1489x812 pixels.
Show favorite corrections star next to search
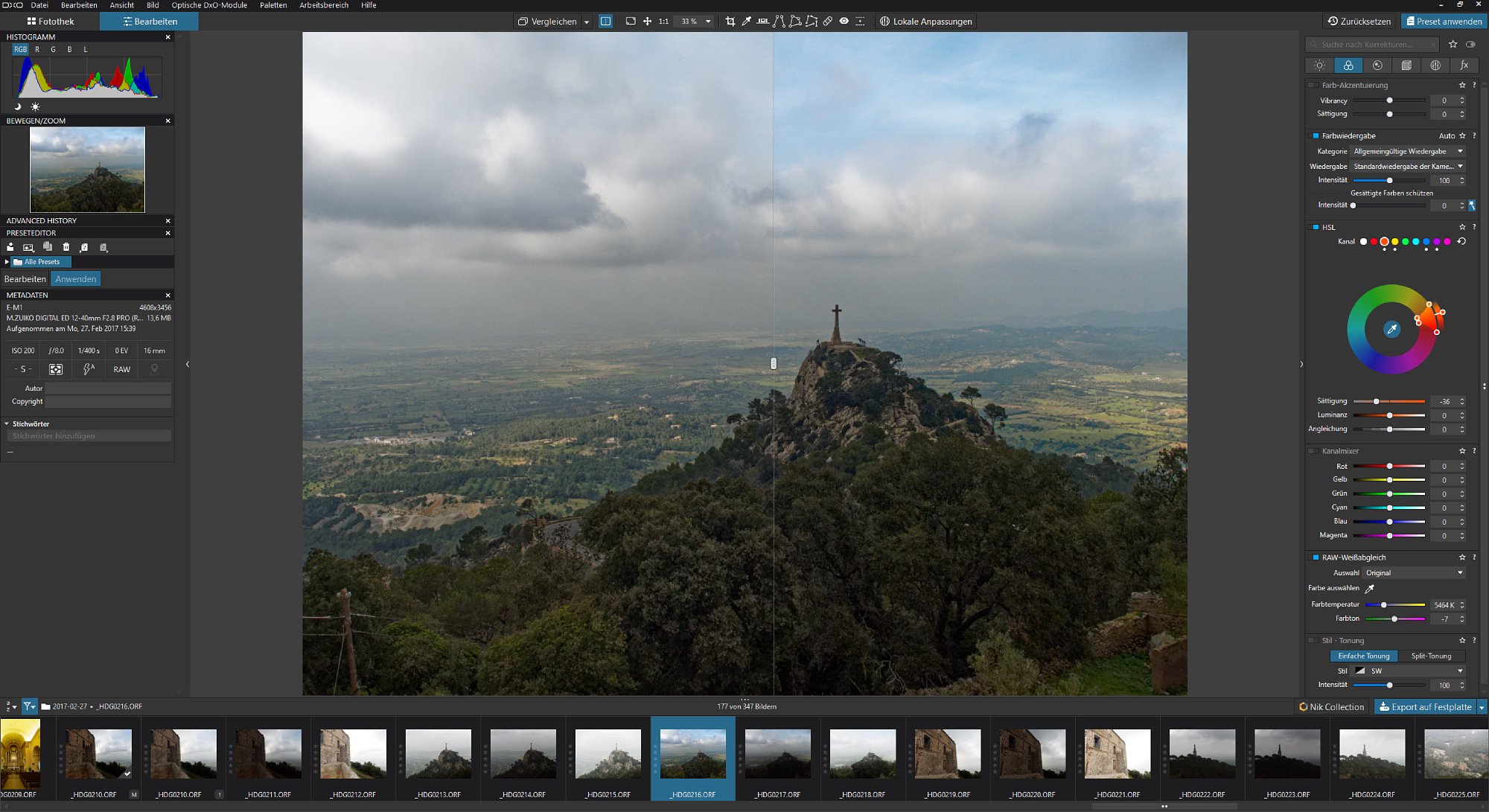tap(1453, 45)
